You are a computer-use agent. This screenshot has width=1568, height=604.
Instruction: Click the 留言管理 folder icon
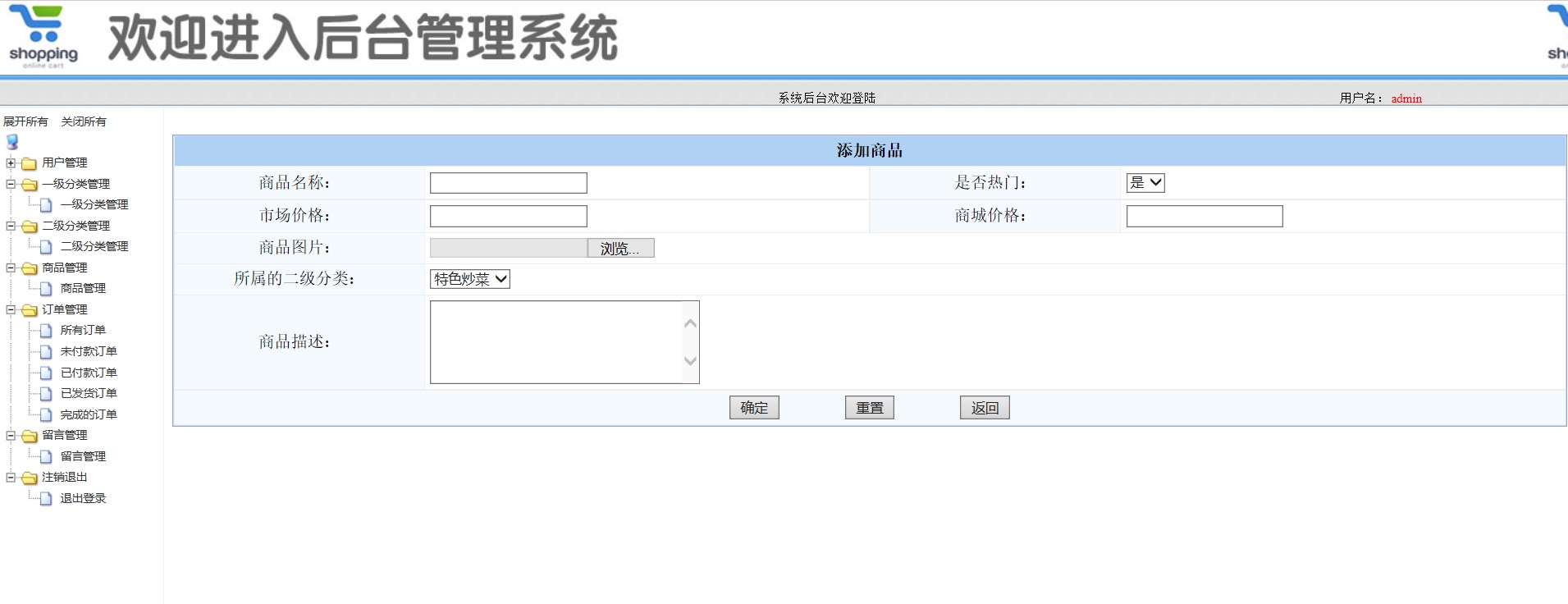tap(30, 436)
